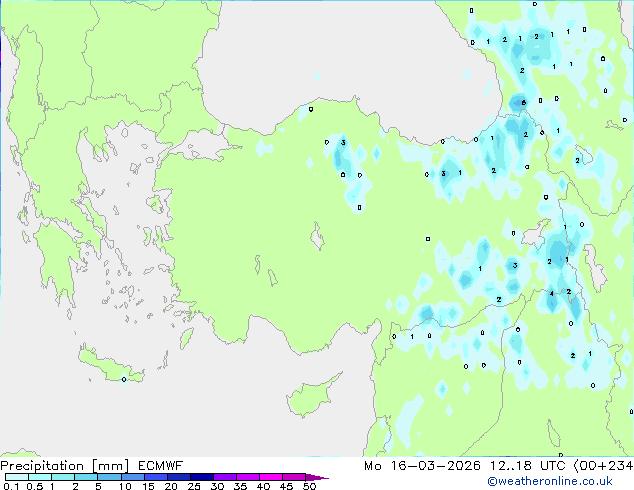Image resolution: width=634 pixels, height=490 pixels.
Task: Click the 'Precipitation' title text
Action: [x=42, y=466]
